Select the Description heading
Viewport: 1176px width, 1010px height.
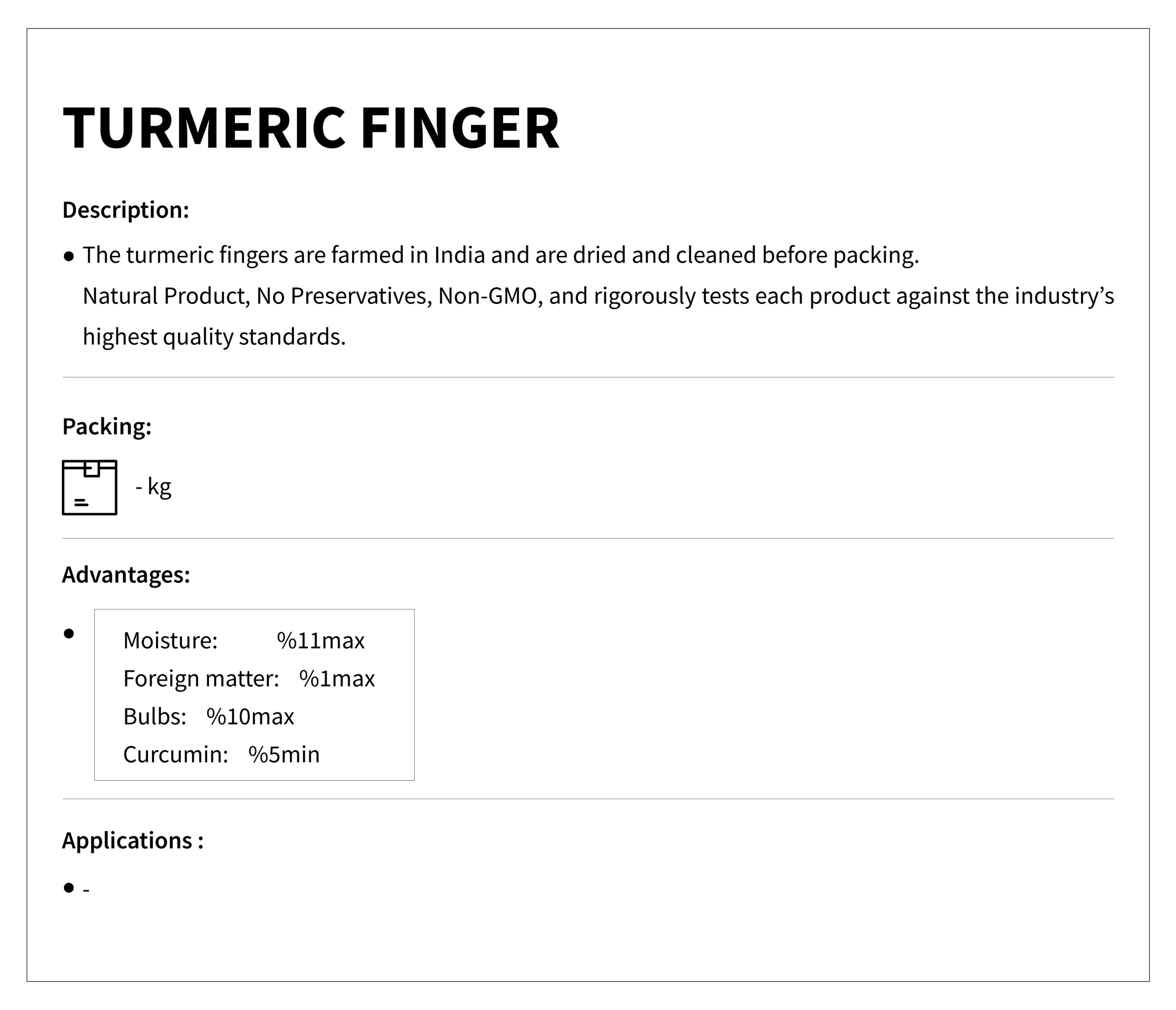[x=125, y=210]
